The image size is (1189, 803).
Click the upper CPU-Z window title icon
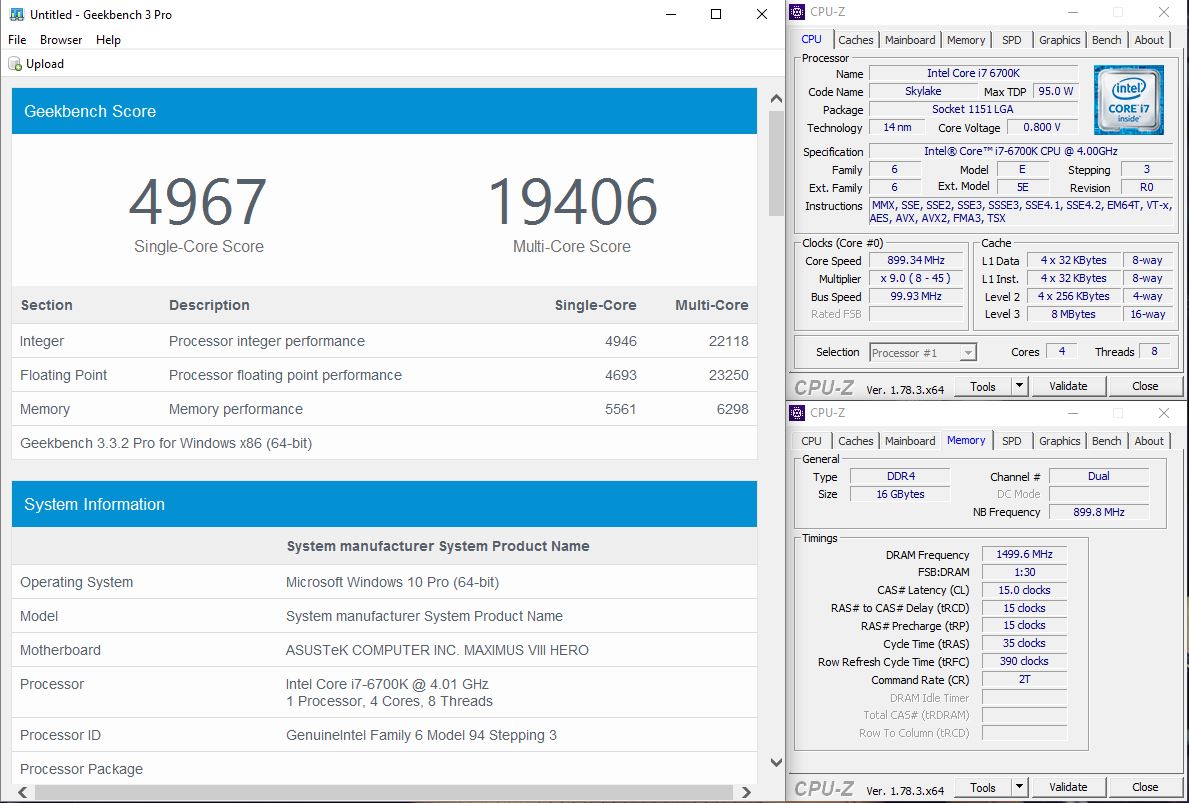tap(797, 11)
